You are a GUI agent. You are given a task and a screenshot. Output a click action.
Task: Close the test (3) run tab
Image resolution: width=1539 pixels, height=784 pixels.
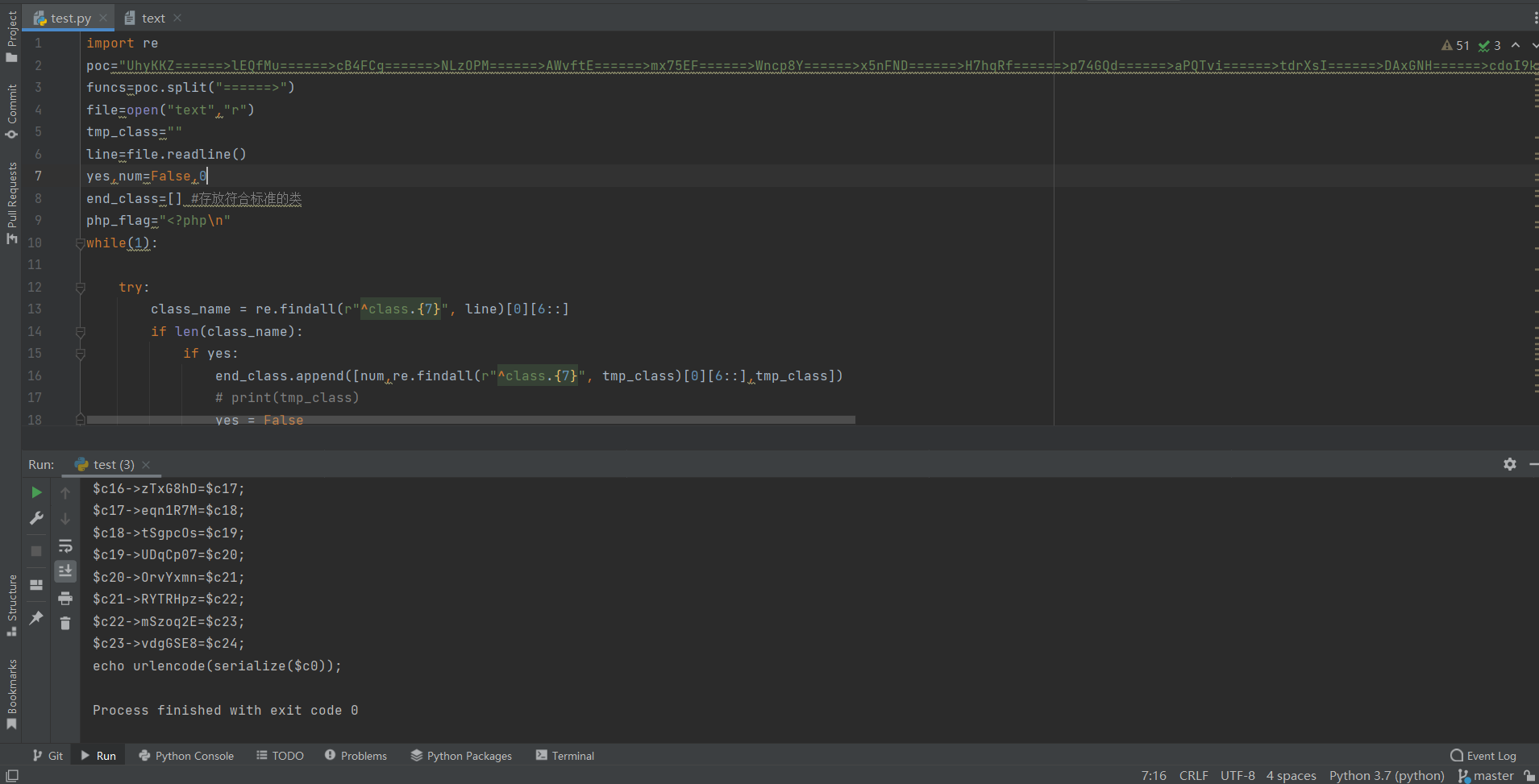pyautogui.click(x=146, y=465)
